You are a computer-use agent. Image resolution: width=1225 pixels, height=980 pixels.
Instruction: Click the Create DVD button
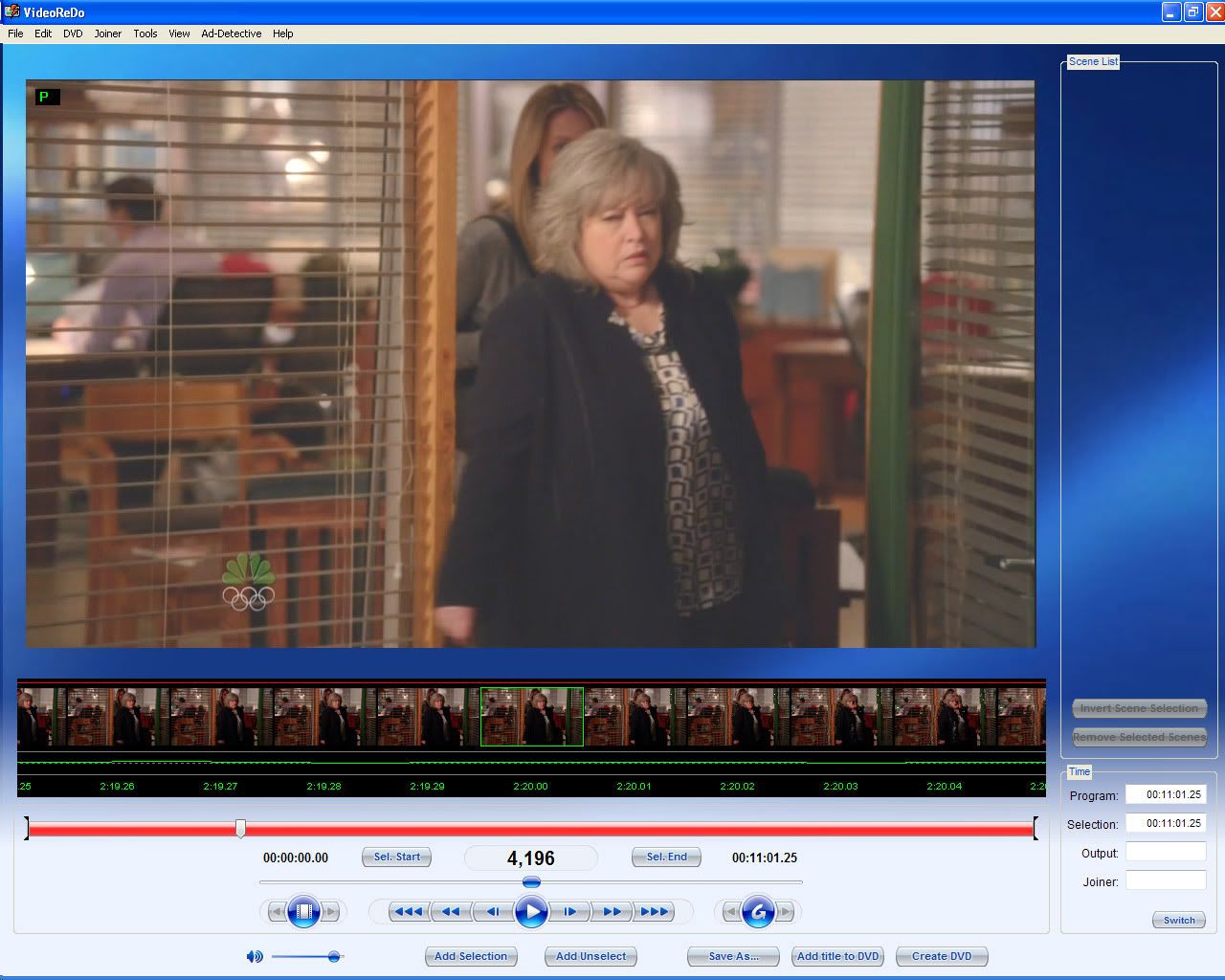(x=942, y=956)
